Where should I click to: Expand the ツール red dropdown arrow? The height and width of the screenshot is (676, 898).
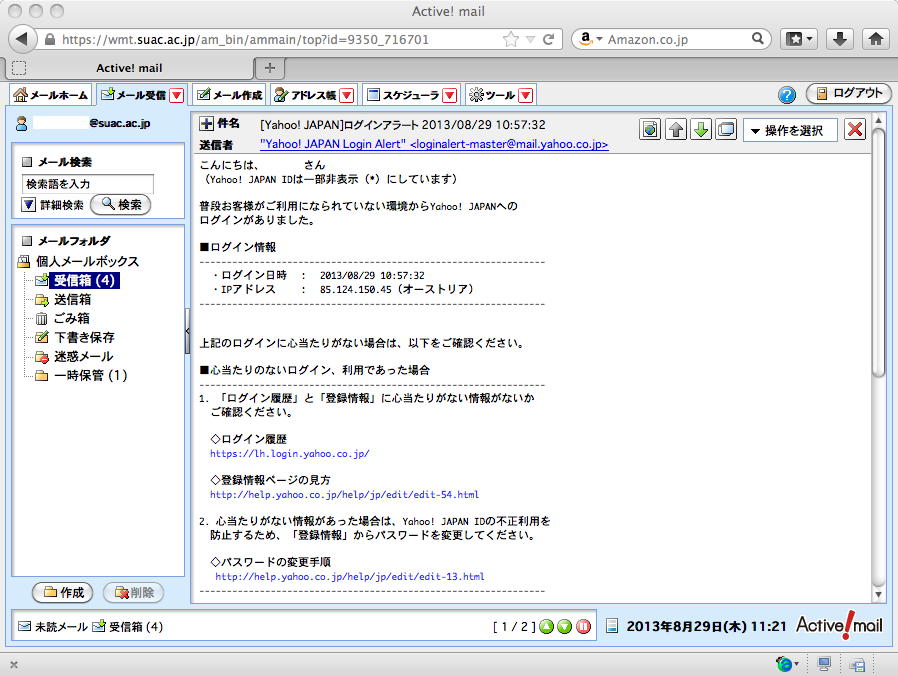526,95
